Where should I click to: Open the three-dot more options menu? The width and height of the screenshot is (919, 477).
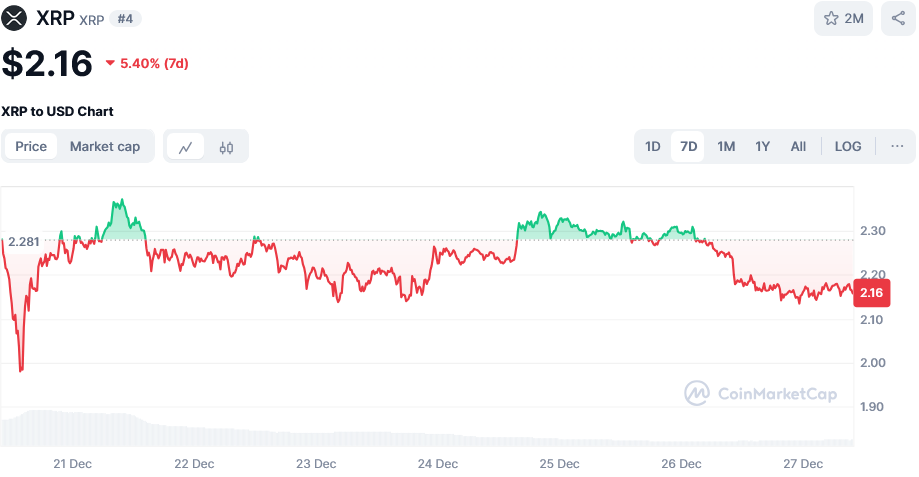[897, 146]
